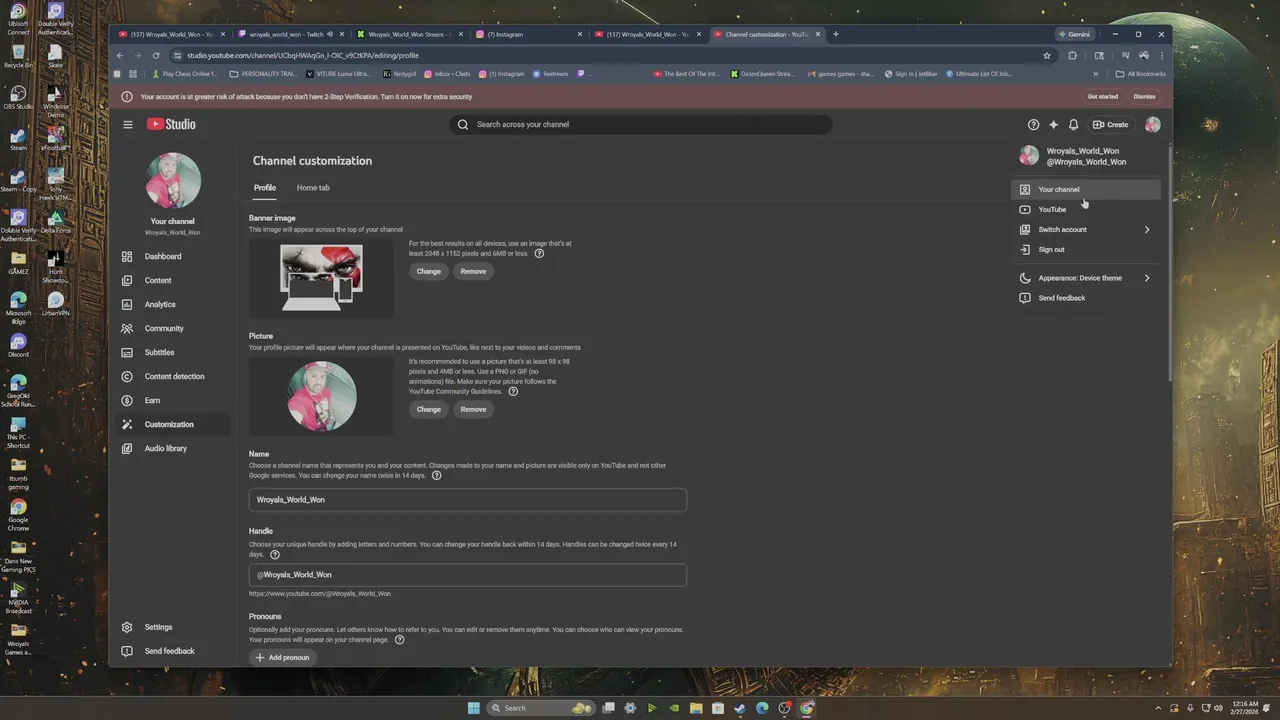Open the Gemini button in Chrome
The width and height of the screenshot is (1280, 720).
click(1076, 35)
